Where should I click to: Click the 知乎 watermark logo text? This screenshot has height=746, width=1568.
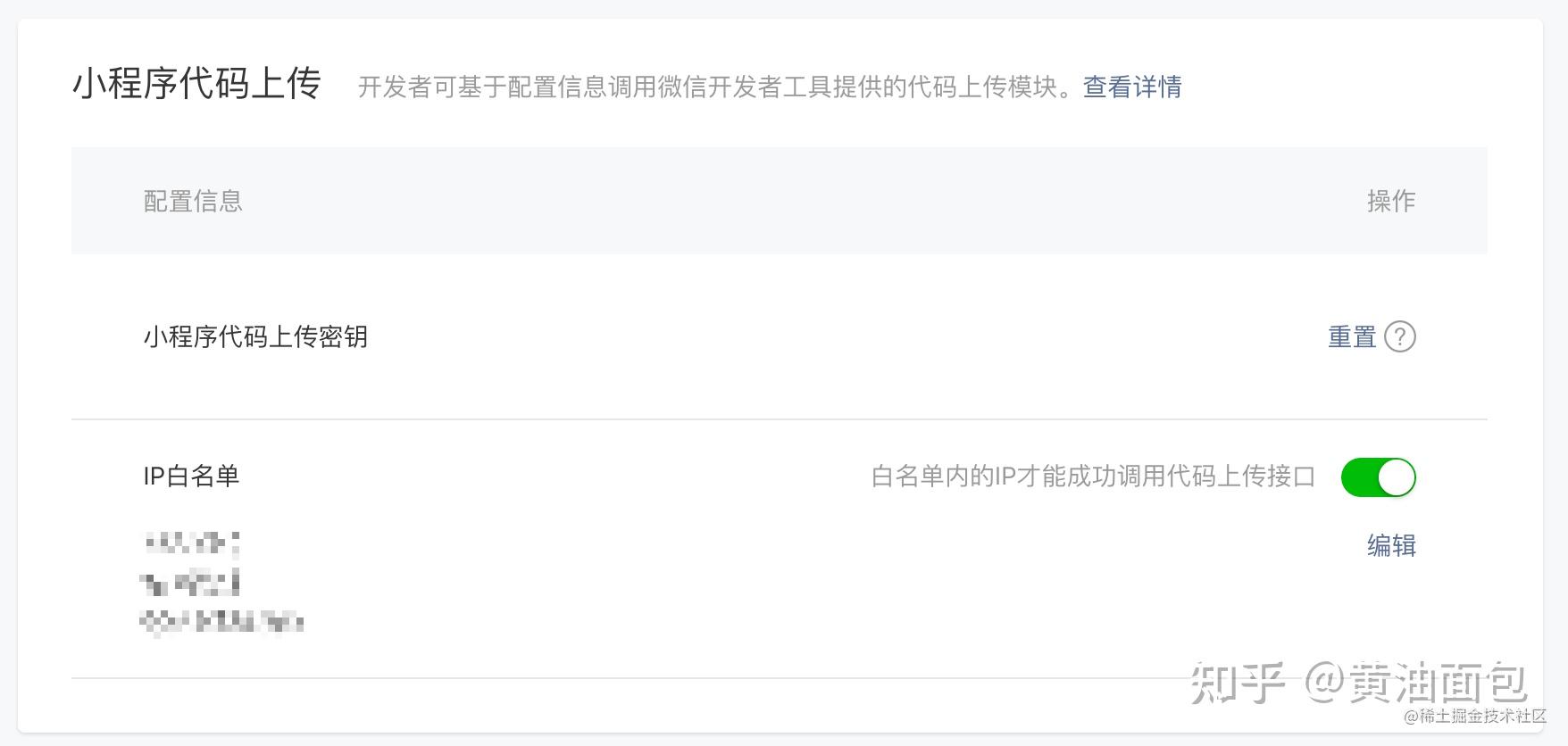(x=1238, y=684)
